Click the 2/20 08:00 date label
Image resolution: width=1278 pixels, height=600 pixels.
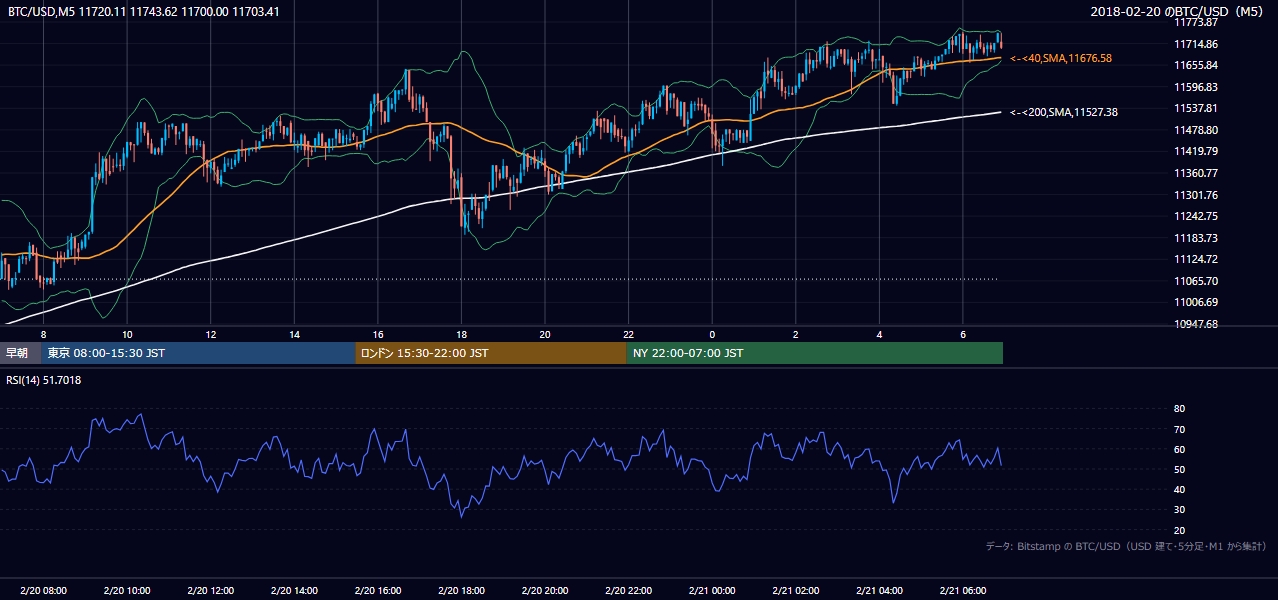coord(43,590)
